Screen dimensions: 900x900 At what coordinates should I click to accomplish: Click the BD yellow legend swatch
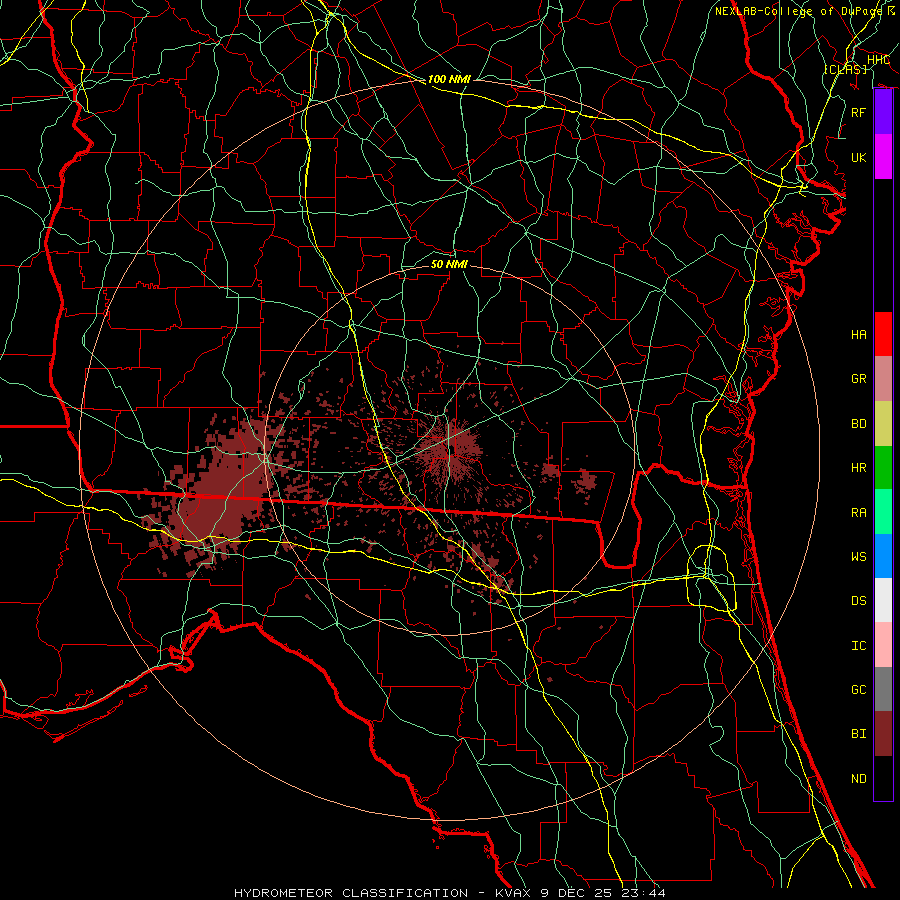pos(883,424)
